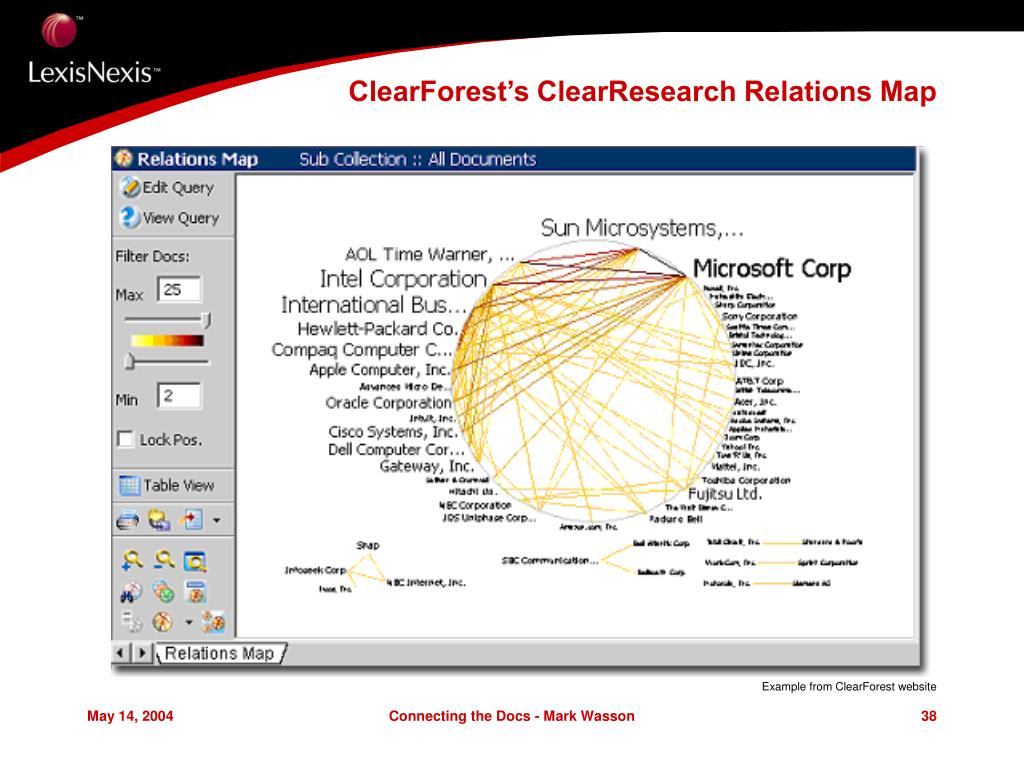Click the Cisco Systems, Inc. node label
The image size is (1024, 768).
pyautogui.click(x=393, y=432)
